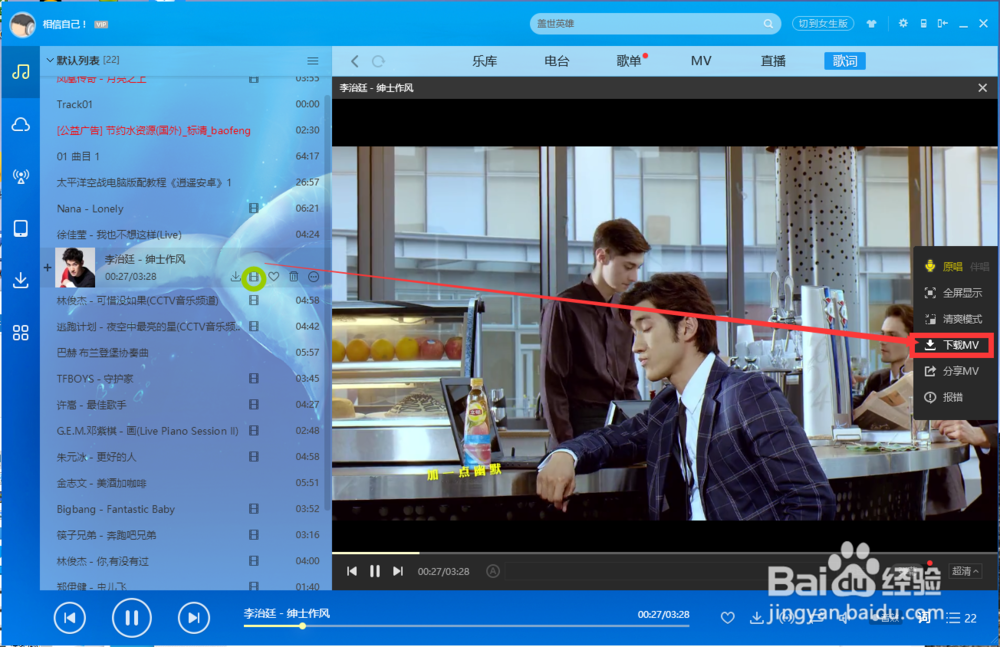1000x647 pixels.
Task: Open more options on 李治廷 - 绅士作风 row
Action: coord(313,276)
